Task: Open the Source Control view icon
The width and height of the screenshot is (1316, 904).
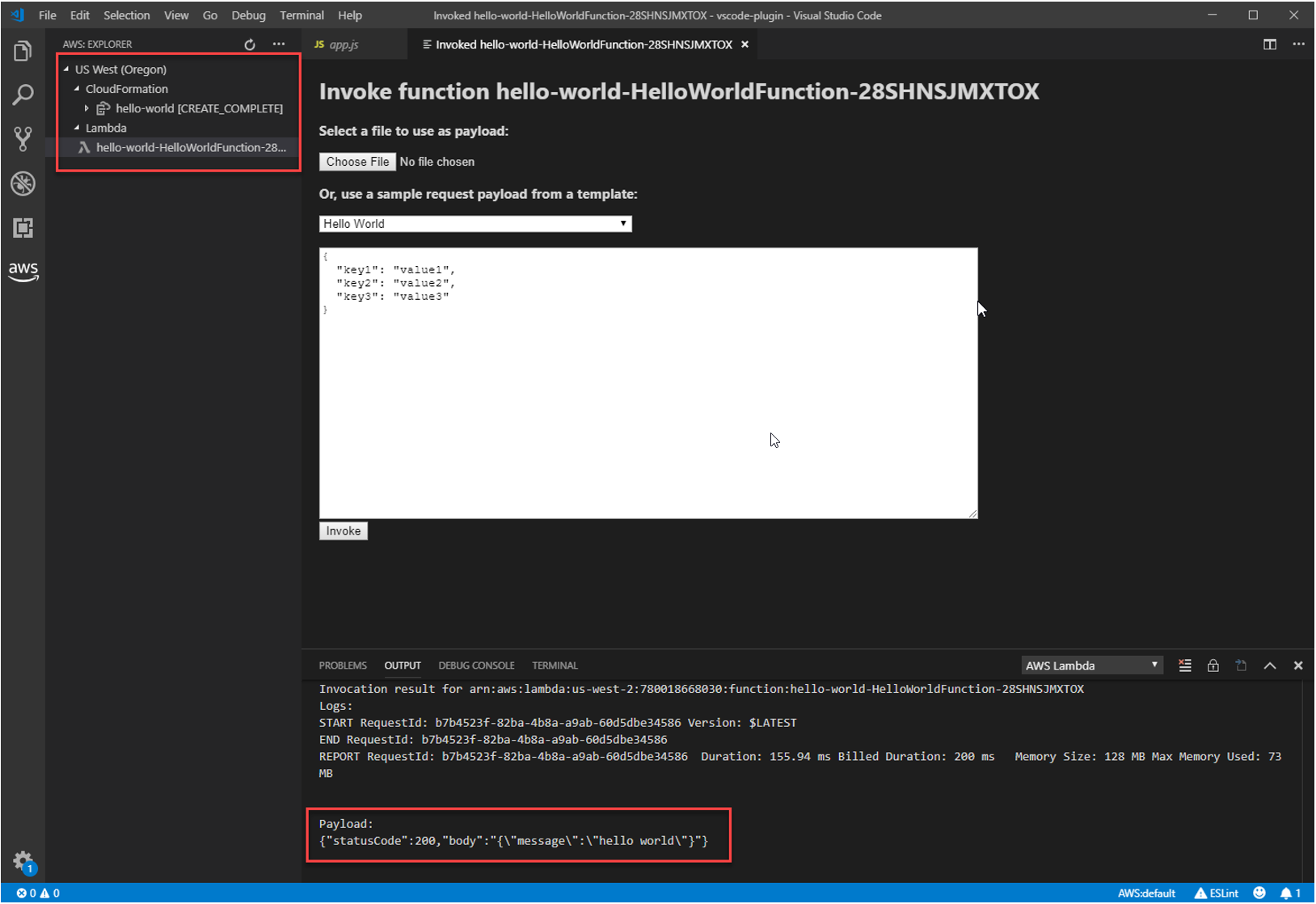Action: coord(23,139)
